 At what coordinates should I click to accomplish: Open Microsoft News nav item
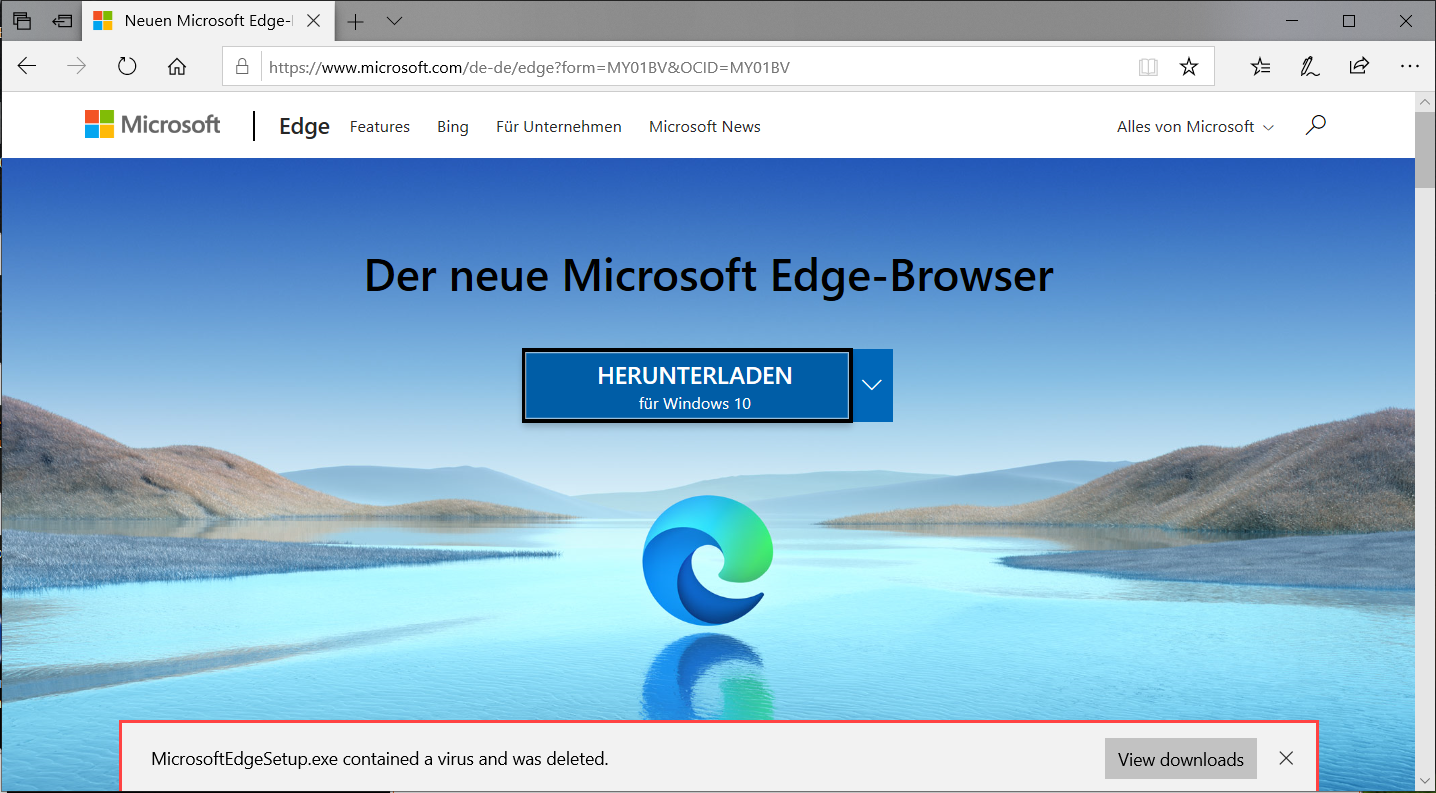(705, 127)
